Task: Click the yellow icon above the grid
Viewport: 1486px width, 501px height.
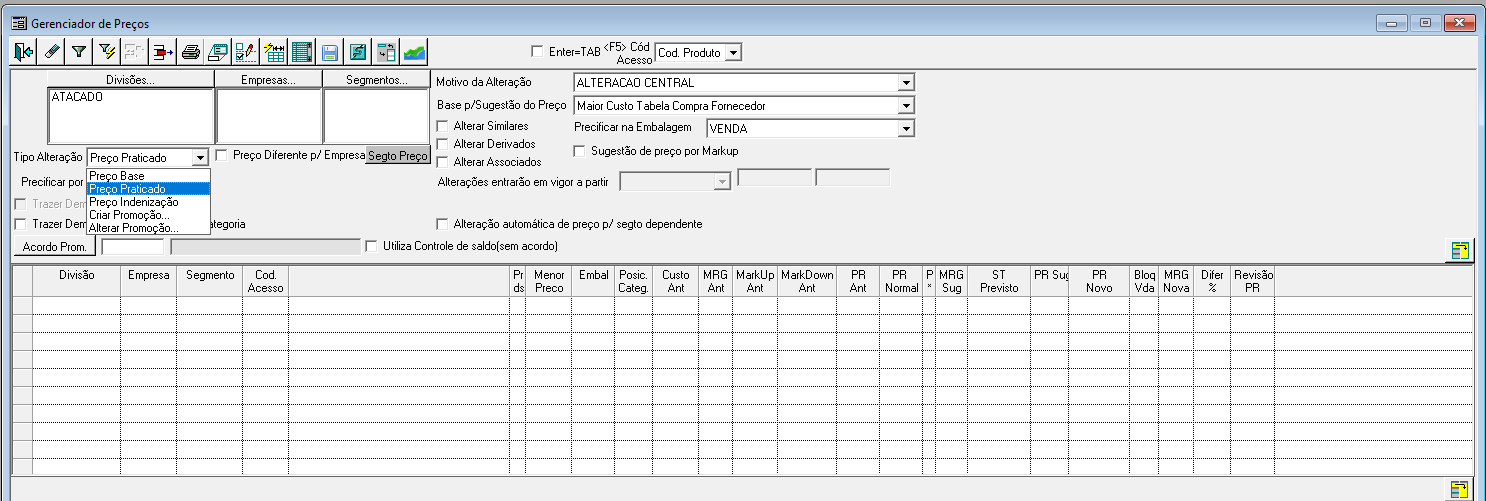Action: 1460,250
